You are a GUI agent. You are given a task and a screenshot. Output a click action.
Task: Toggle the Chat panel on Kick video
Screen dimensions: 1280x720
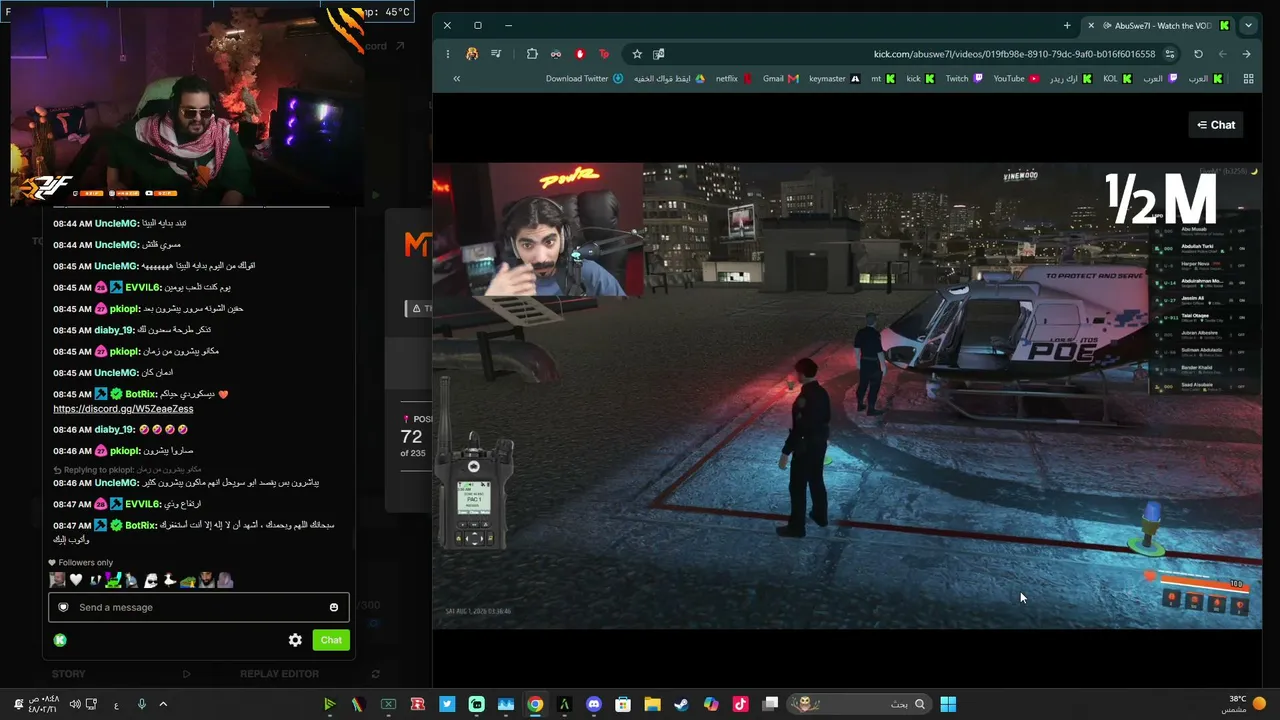point(1216,125)
